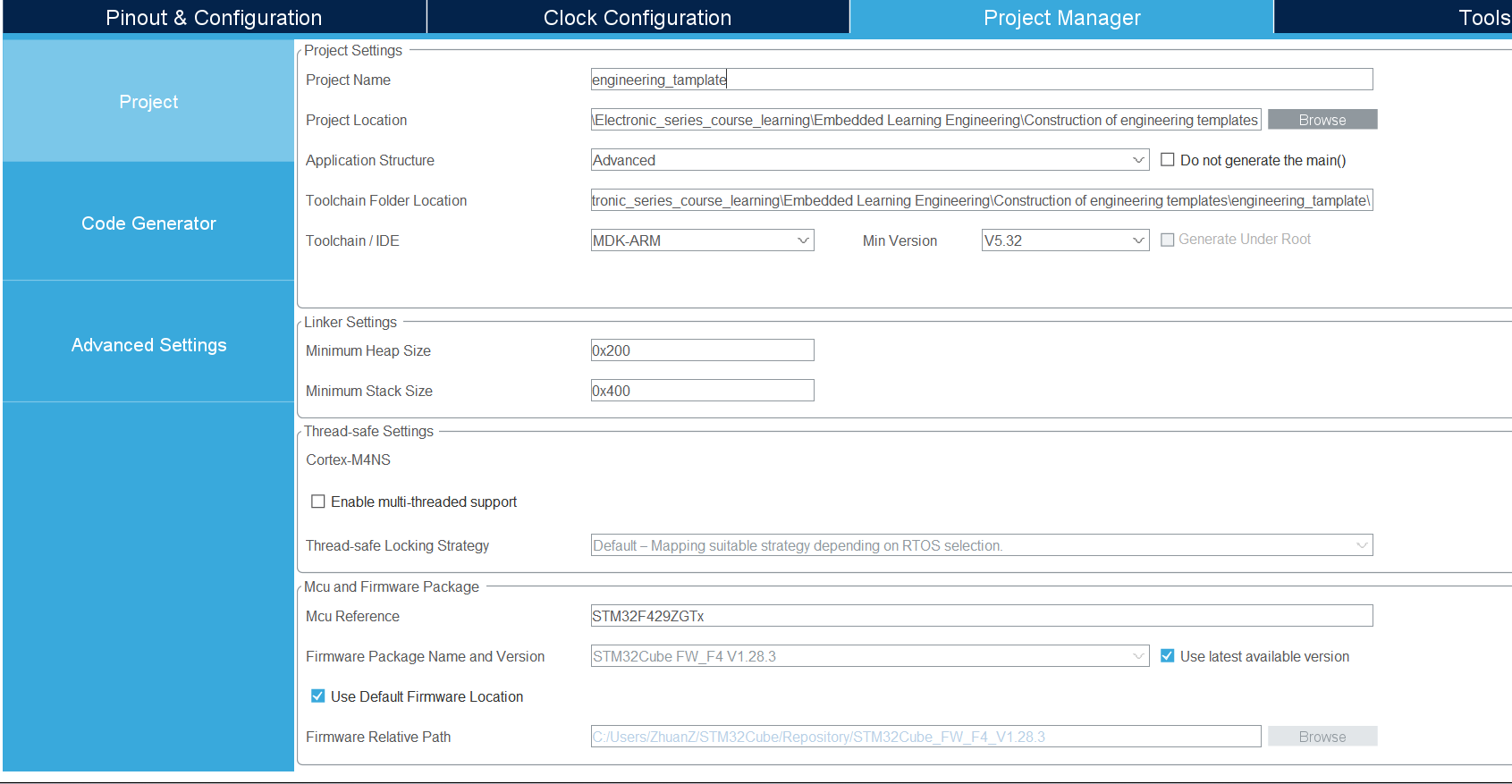This screenshot has width=1512, height=784.
Task: Click the Thread-safe Locking Strategy label
Action: (397, 545)
